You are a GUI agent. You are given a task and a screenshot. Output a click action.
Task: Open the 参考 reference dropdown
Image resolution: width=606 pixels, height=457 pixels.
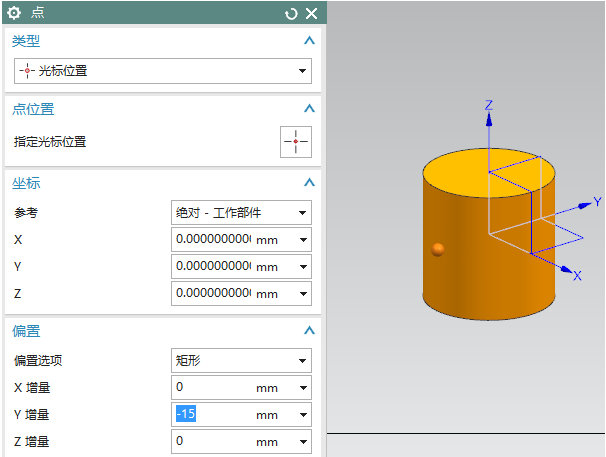[x=241, y=212]
